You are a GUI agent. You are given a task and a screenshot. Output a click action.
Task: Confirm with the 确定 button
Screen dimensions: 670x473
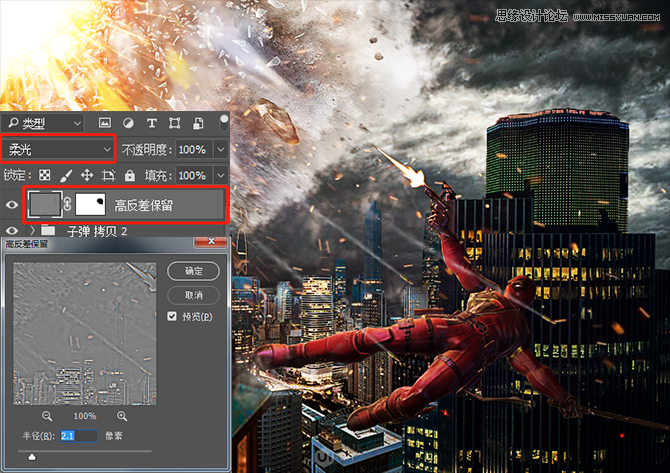point(194,271)
